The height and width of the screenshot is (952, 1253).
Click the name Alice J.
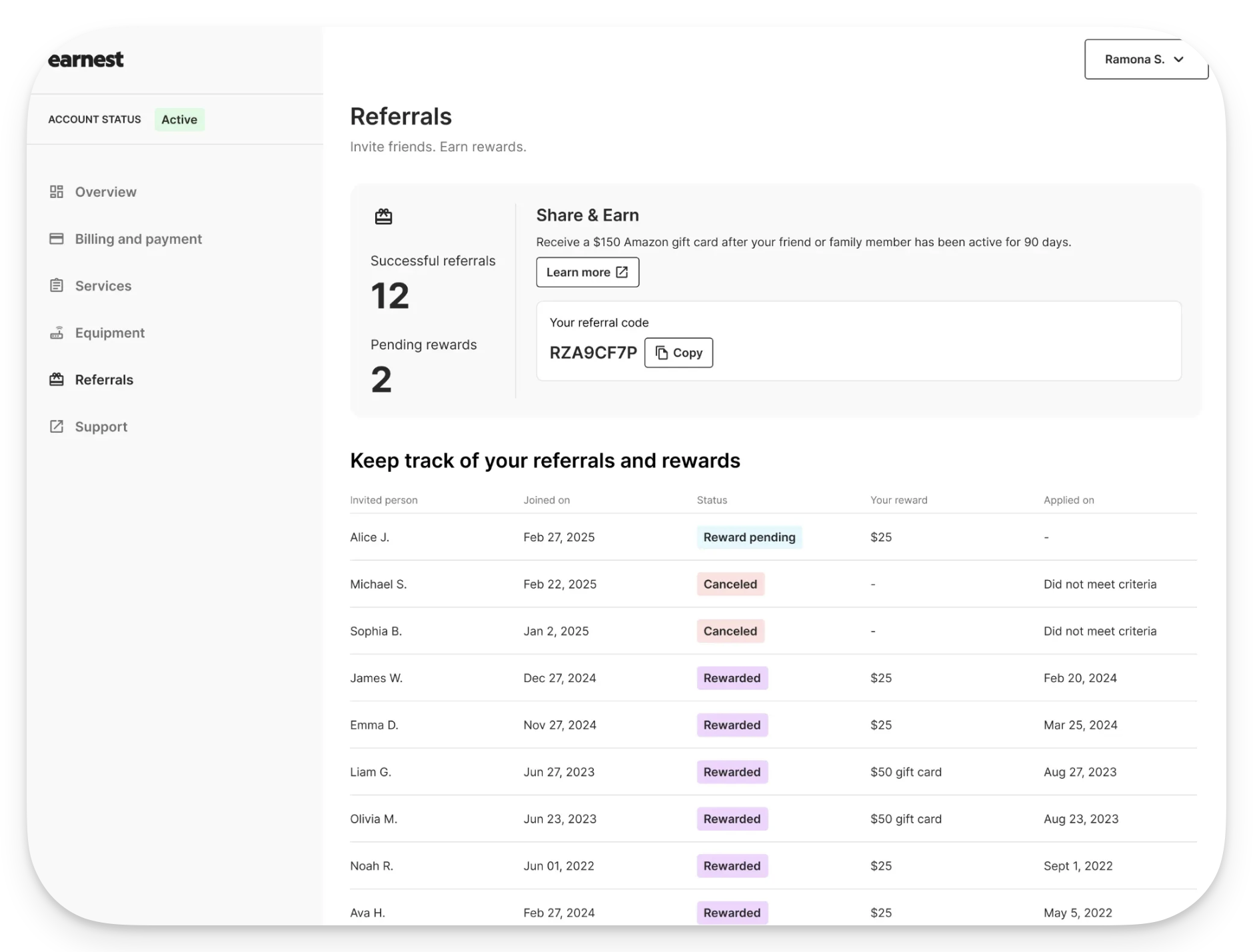click(369, 537)
